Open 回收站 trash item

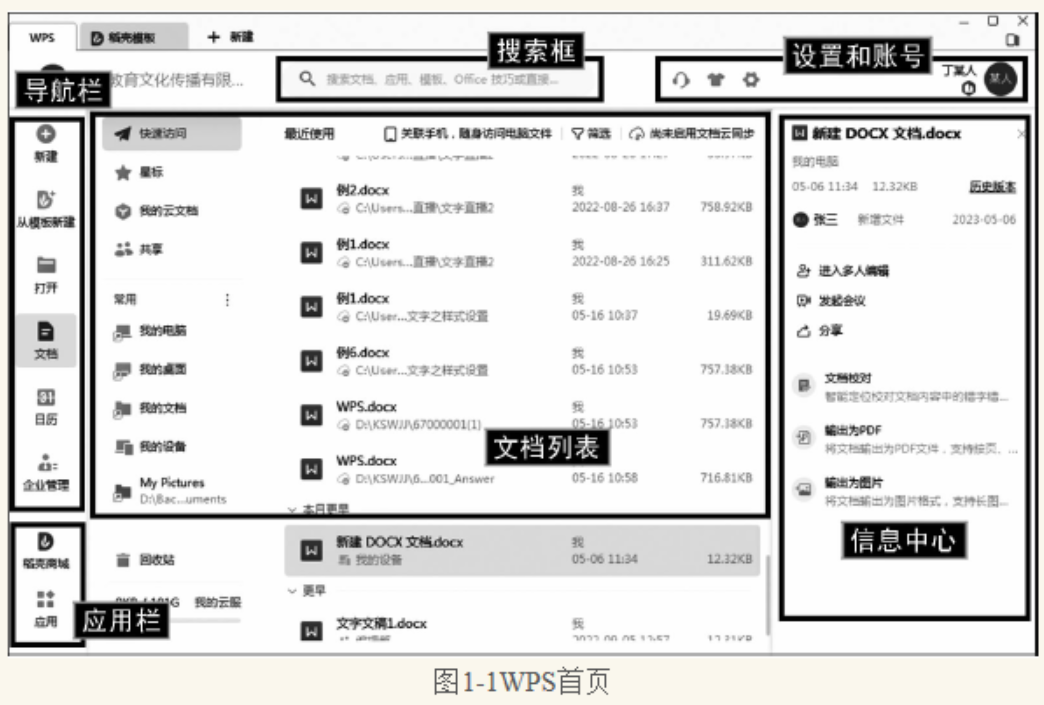pos(145,560)
